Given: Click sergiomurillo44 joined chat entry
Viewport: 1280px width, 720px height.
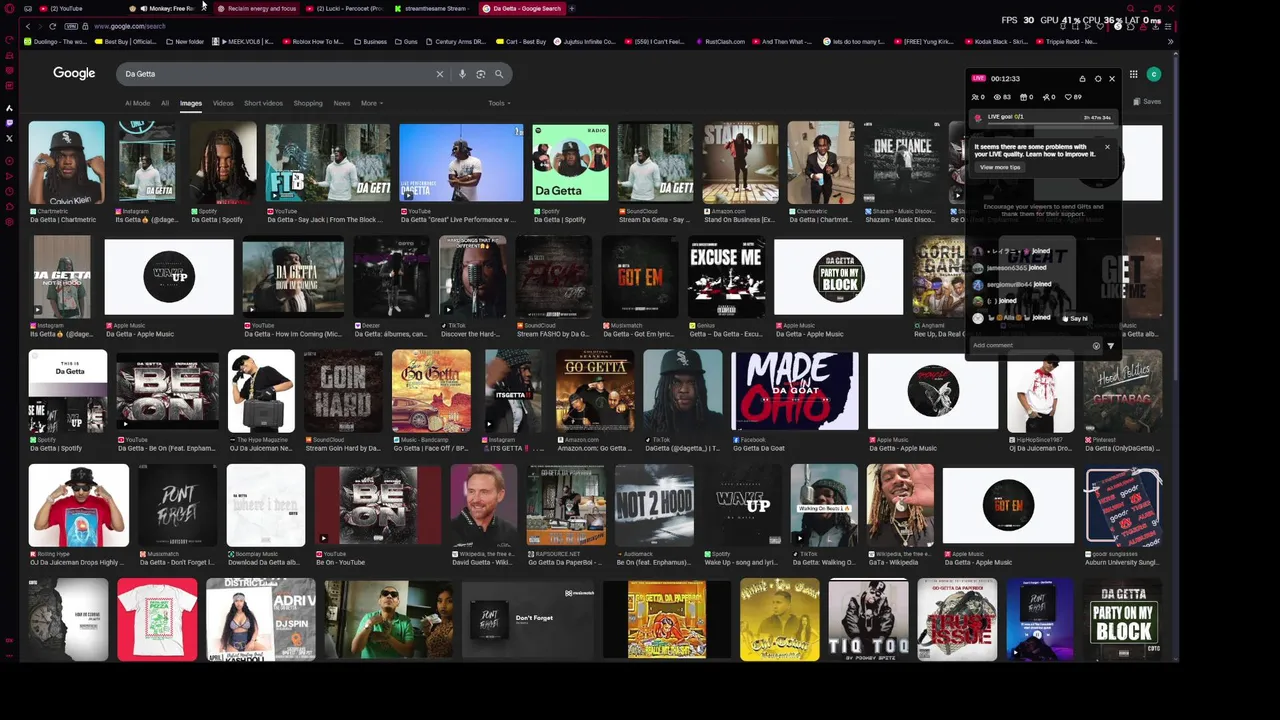Looking at the screenshot, I should click(1011, 284).
